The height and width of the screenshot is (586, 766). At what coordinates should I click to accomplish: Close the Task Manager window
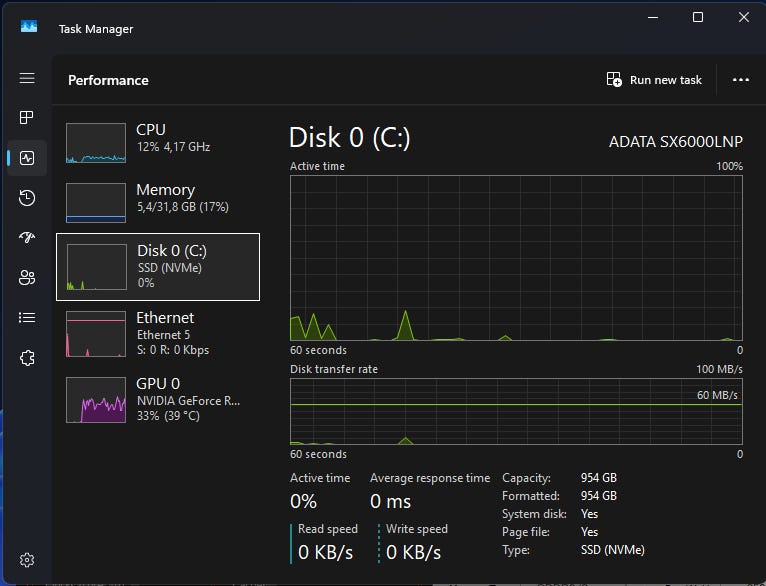[x=744, y=18]
